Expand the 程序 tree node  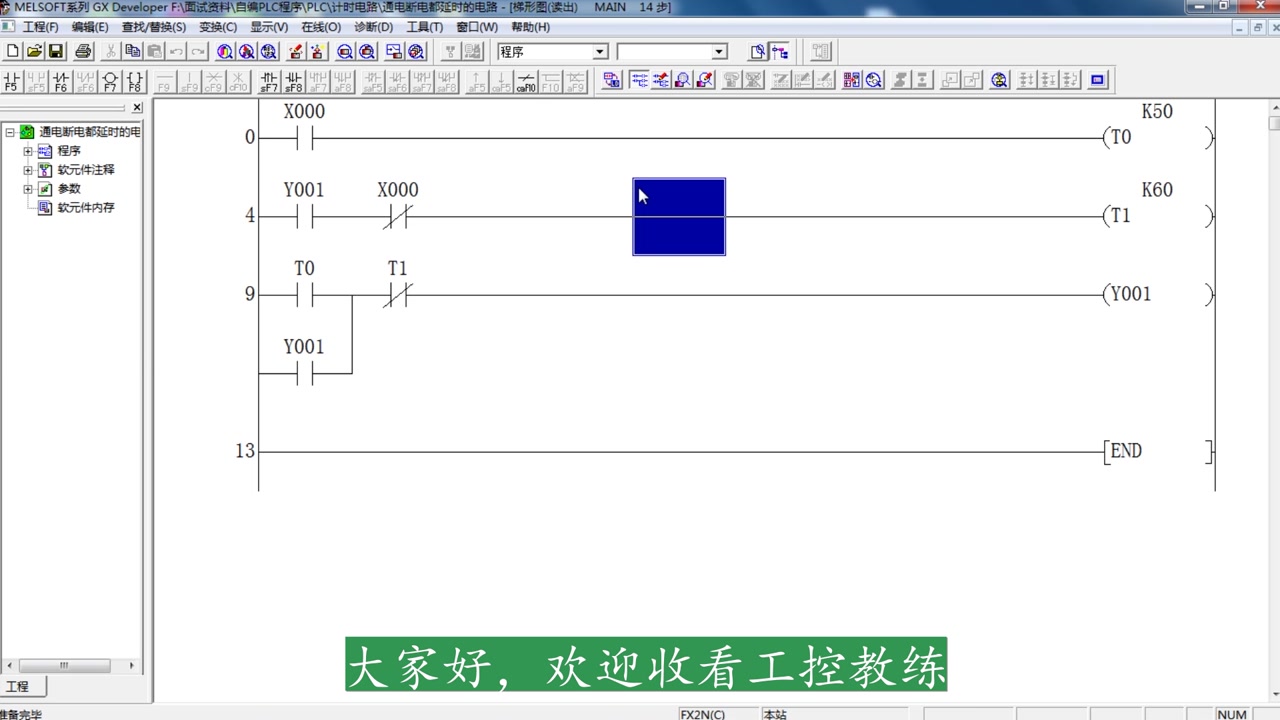pyautogui.click(x=28, y=151)
